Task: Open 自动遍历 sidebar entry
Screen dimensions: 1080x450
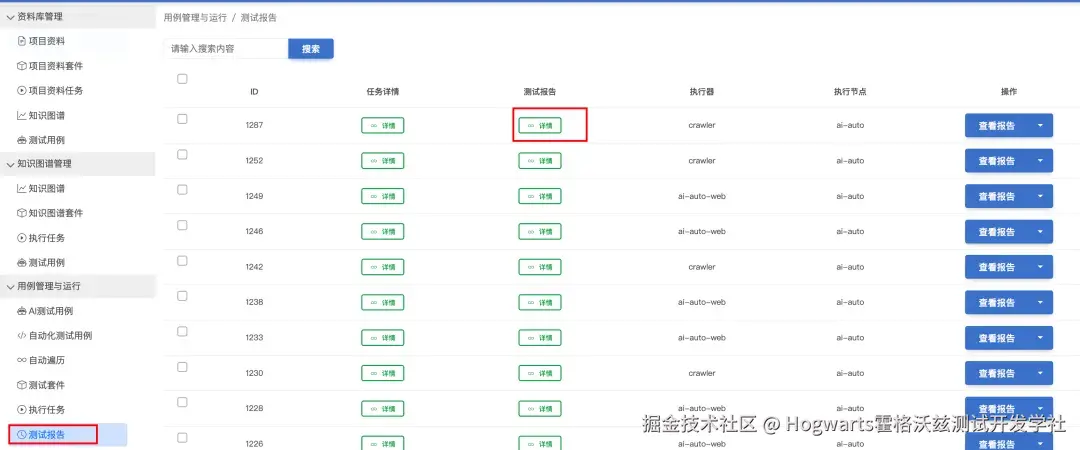Action: 41,360
